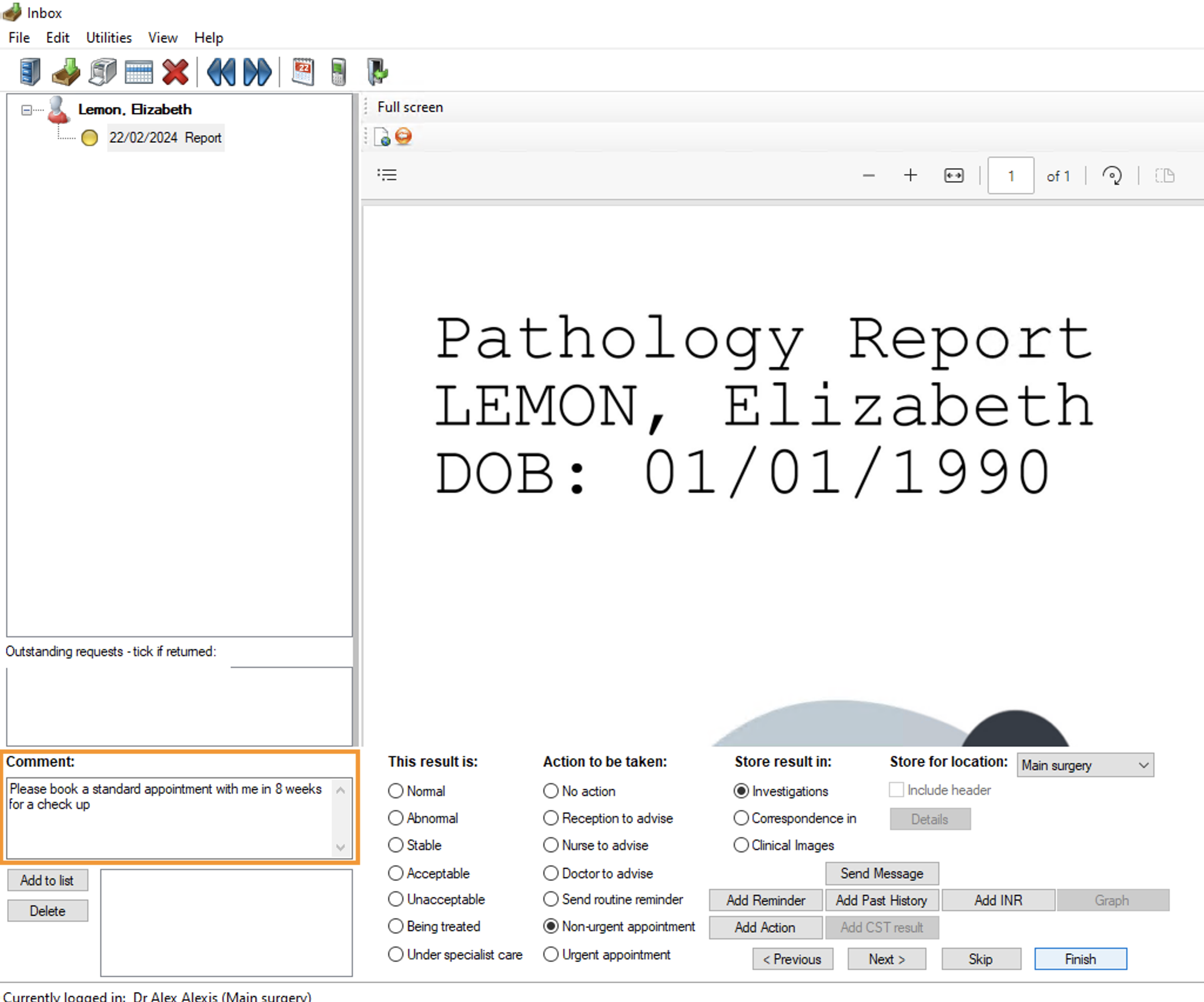Click Add INR button
The image size is (1204, 1002).
998,900
